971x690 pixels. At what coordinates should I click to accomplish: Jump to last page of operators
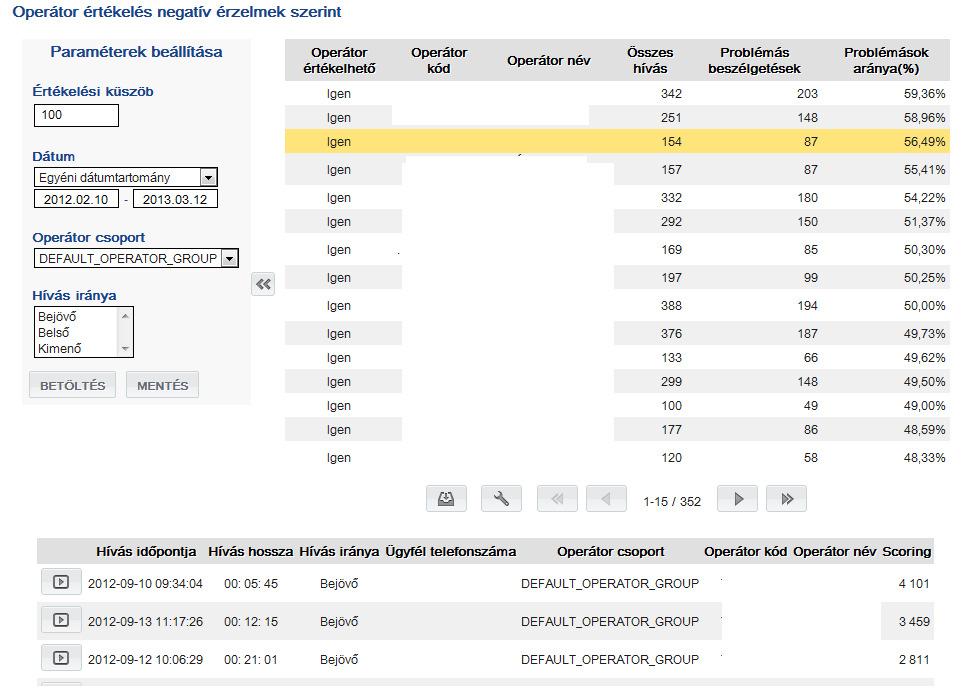pyautogui.click(x=786, y=499)
